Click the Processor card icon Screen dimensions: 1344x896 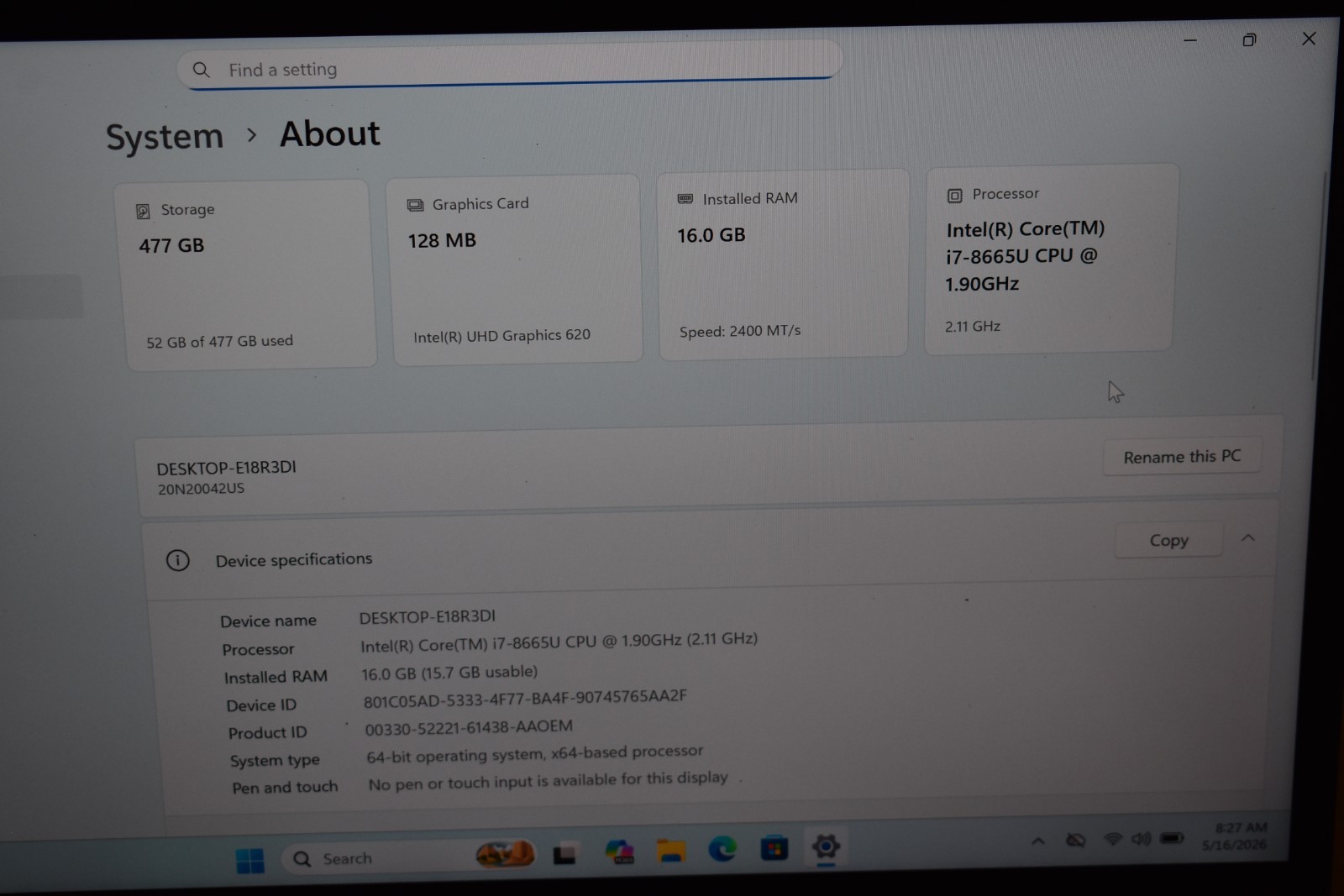[954, 196]
